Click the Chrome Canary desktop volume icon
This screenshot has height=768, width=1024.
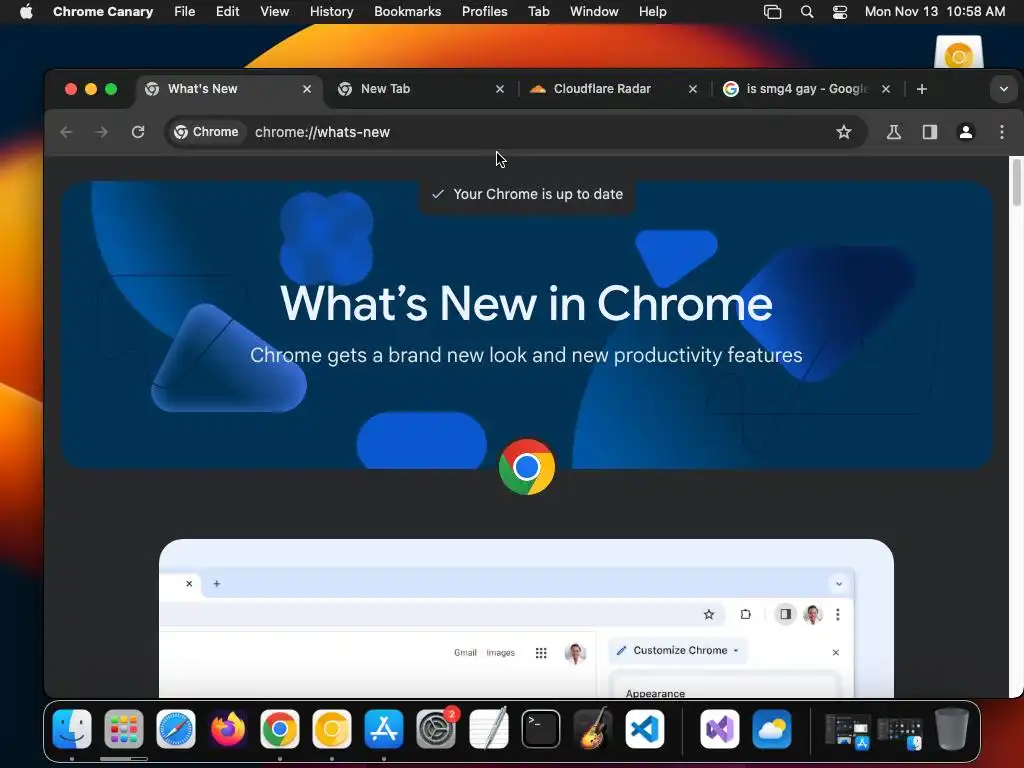tap(958, 52)
